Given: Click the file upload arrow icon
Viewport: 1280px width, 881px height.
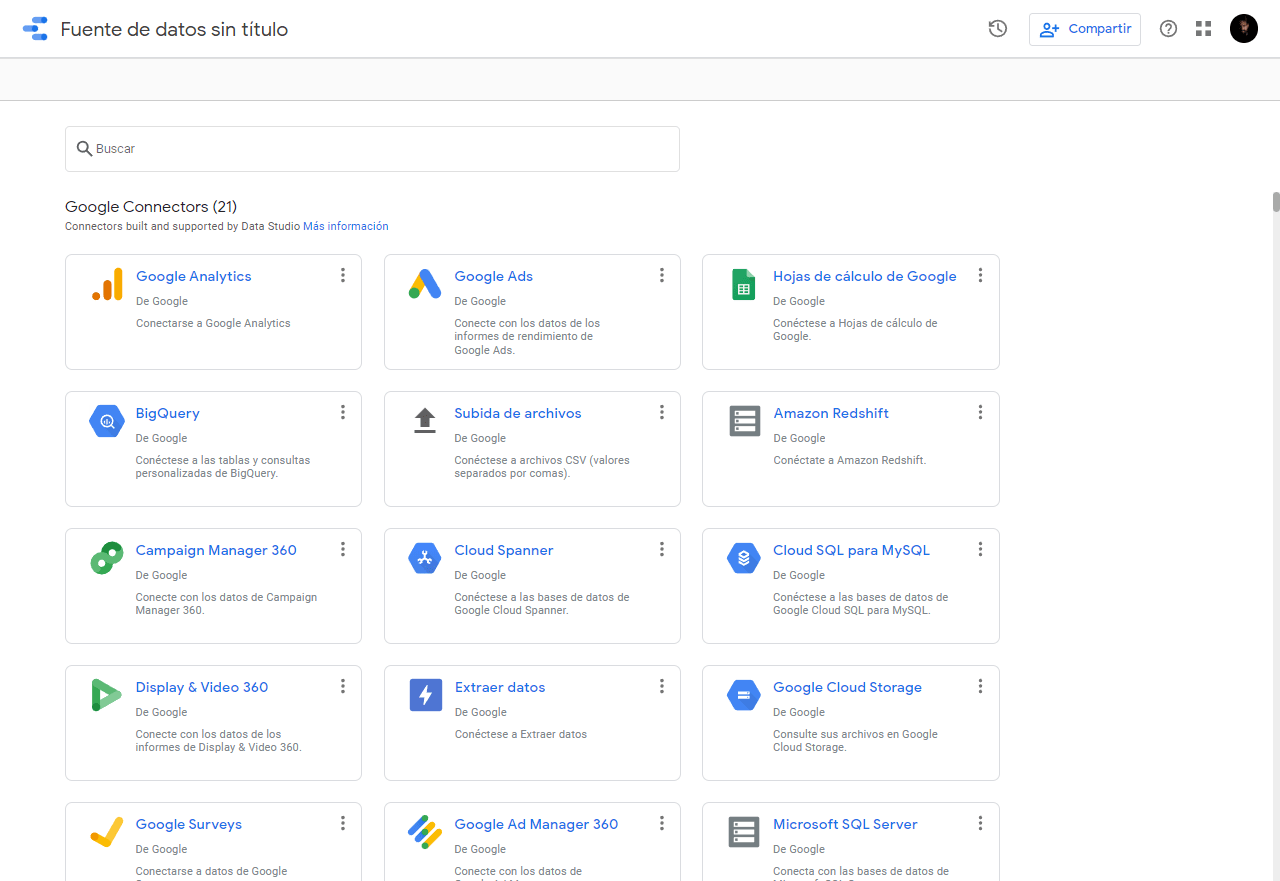Looking at the screenshot, I should coord(425,421).
